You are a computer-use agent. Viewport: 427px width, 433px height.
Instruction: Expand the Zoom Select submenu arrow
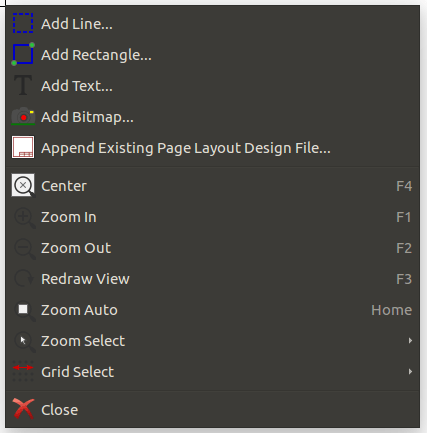point(410,340)
